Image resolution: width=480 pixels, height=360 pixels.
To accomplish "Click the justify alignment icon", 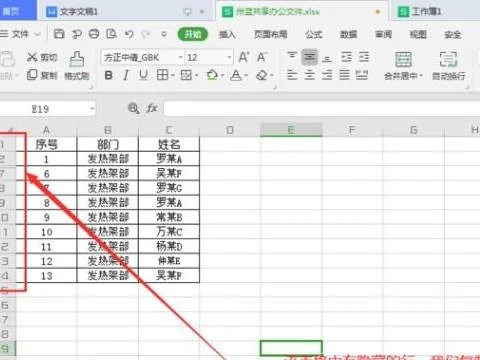I will pyautogui.click(x=345, y=75).
